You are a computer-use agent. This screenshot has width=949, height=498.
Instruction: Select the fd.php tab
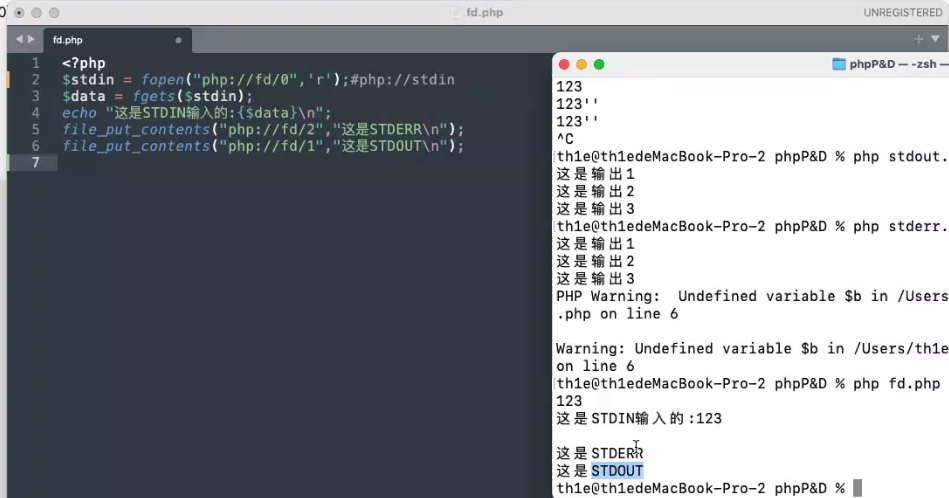pos(116,40)
